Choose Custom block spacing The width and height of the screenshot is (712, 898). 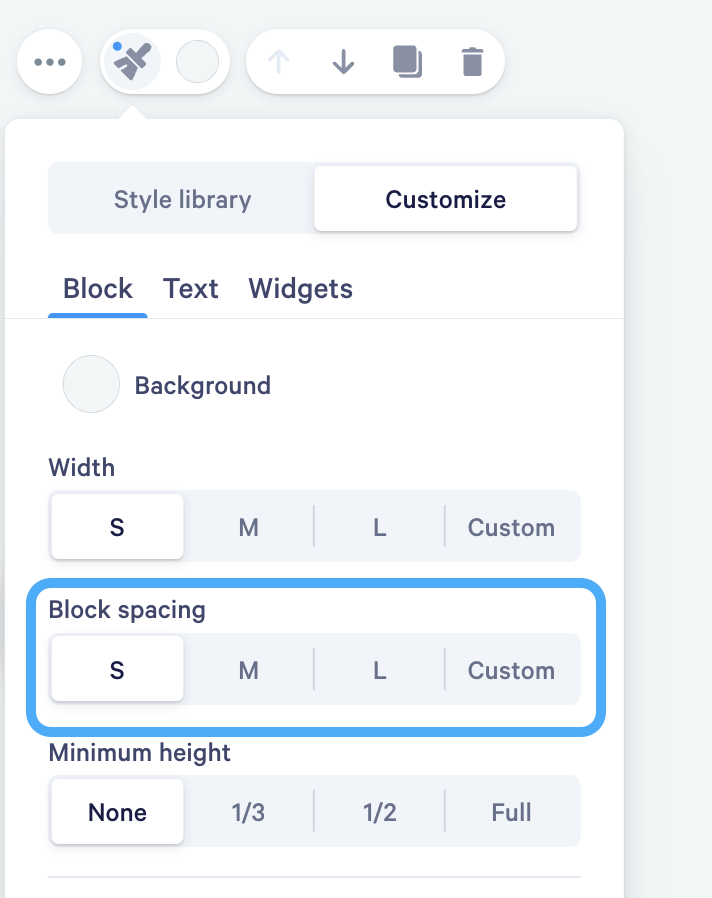tap(512, 669)
